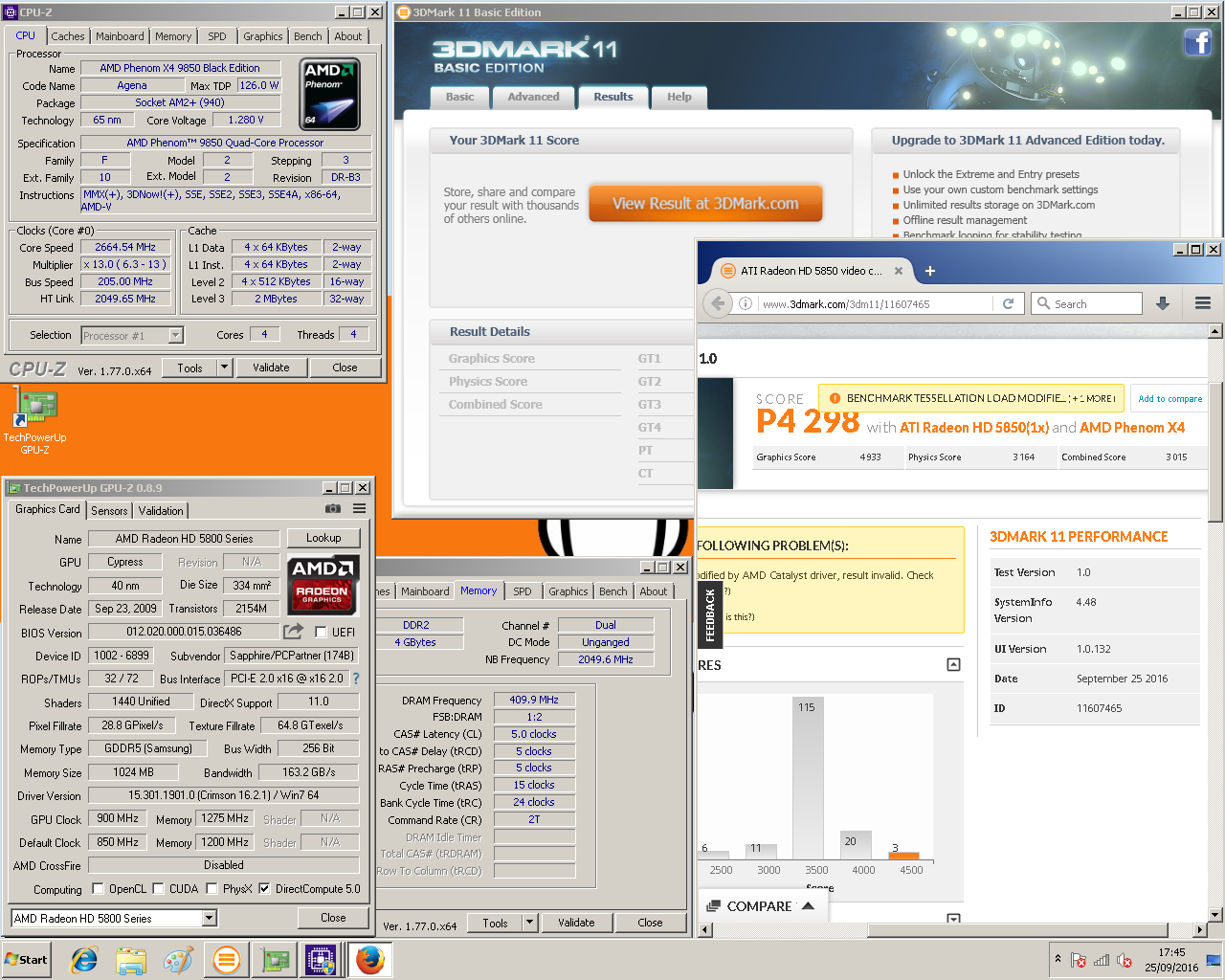
Task: Click the Firefox vertical scrollbar thumb
Action: click(1215, 452)
